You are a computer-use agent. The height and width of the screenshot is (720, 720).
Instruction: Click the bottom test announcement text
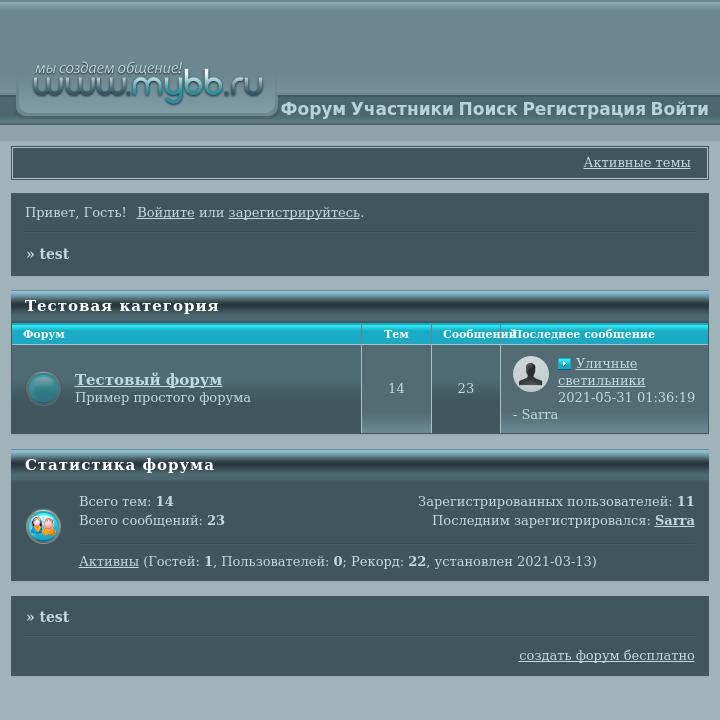54,616
